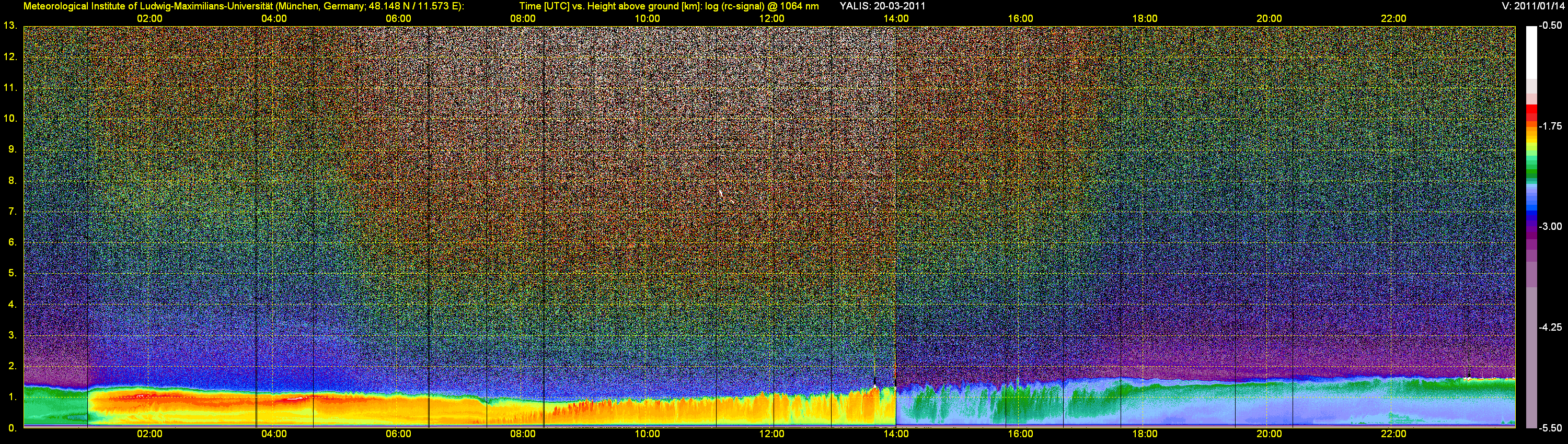
Task: Click the 11. km height axis label
Action: click(x=10, y=88)
